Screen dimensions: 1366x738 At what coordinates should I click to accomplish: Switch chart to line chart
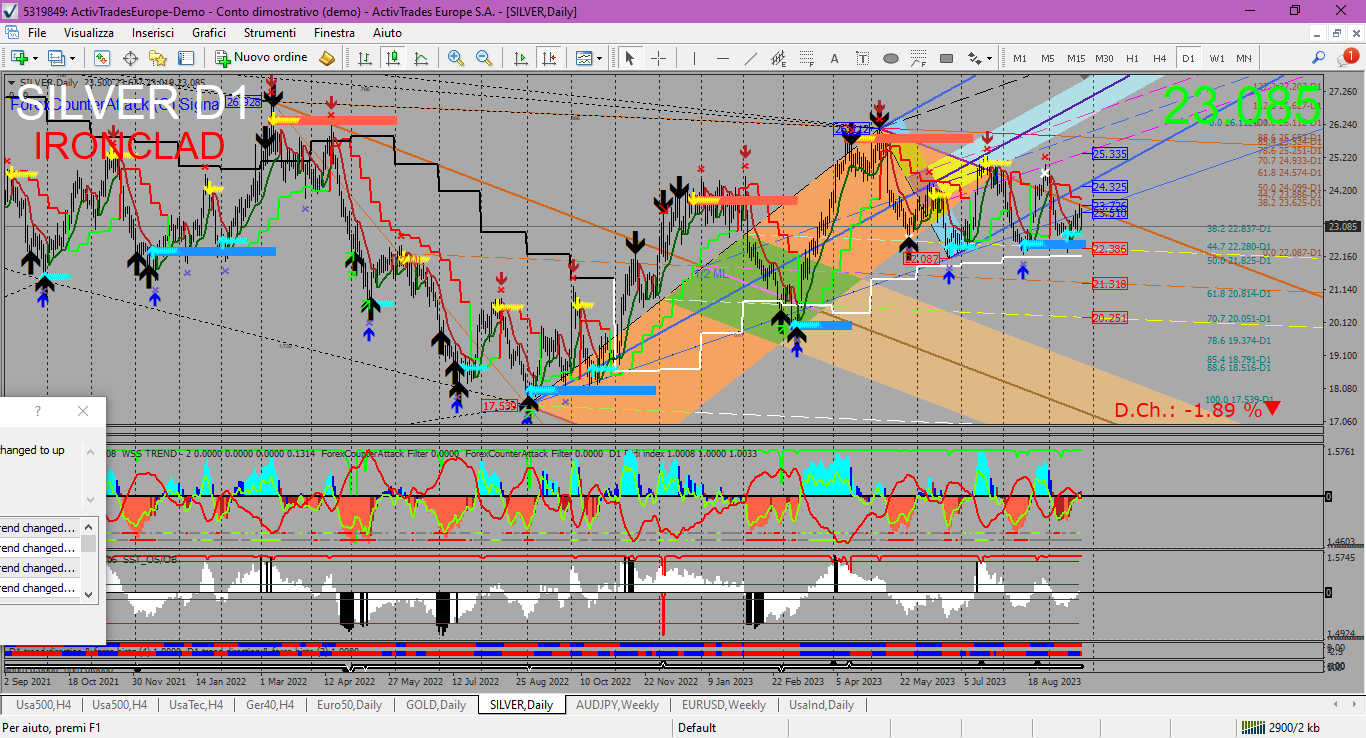(x=421, y=58)
